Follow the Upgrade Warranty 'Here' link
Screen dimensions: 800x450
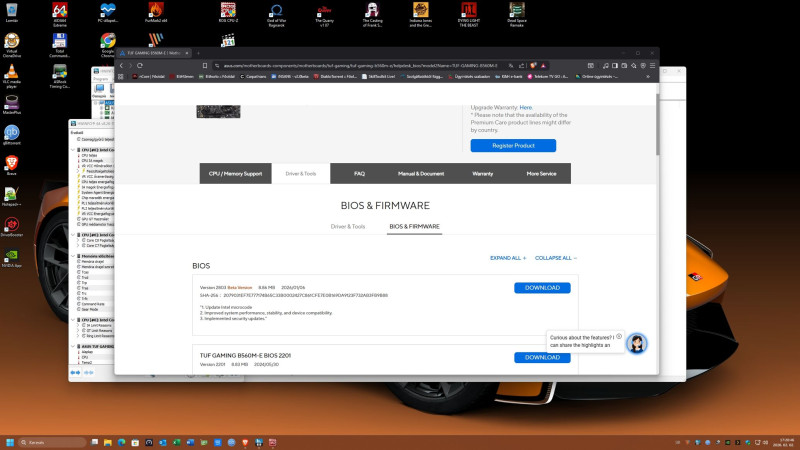click(526, 108)
